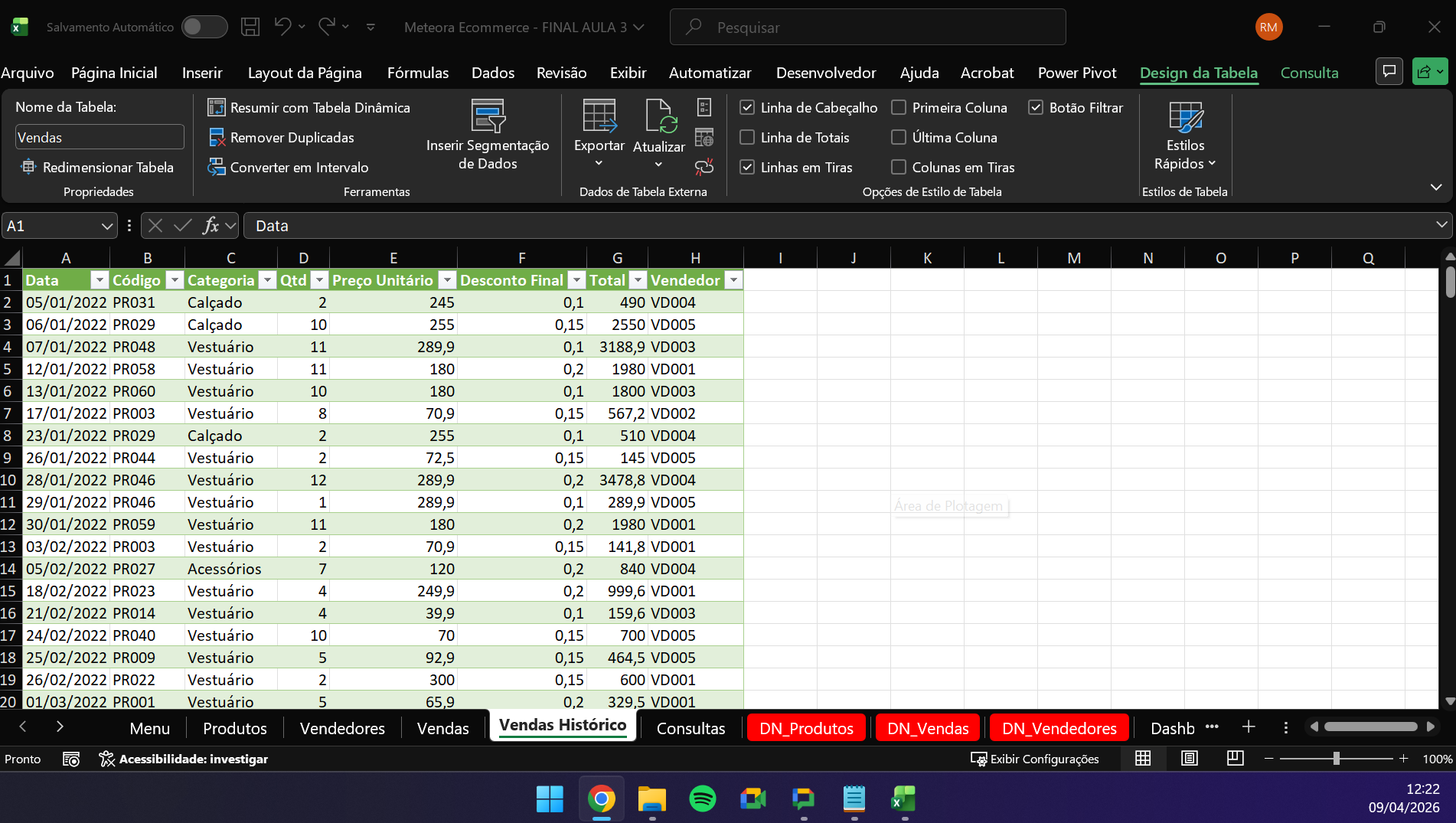Image resolution: width=1456 pixels, height=823 pixels.
Task: Click the Remover Duplicadas tool
Action: pyautogui.click(x=282, y=138)
